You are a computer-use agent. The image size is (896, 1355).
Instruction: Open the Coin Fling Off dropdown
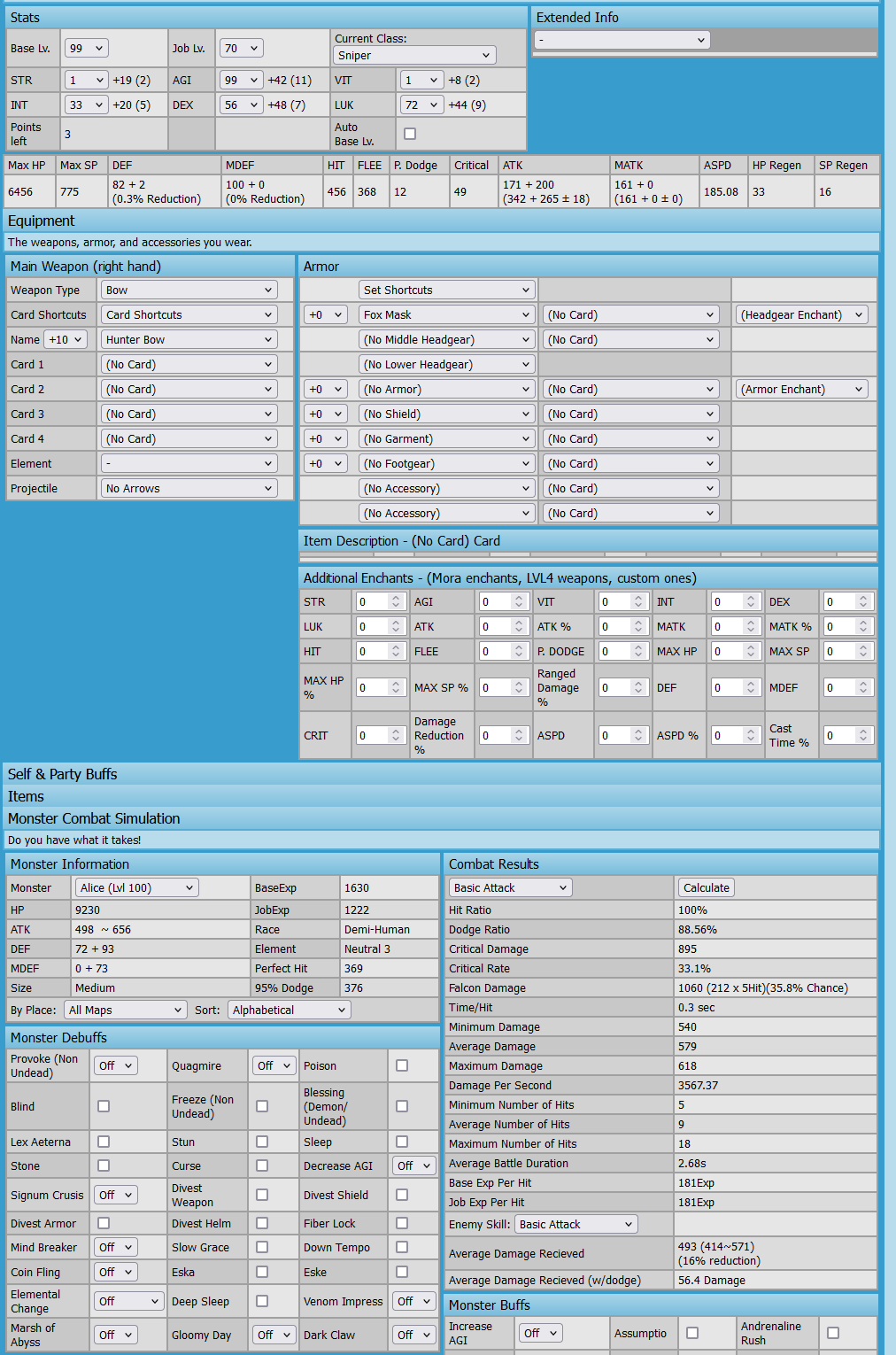pos(115,1273)
